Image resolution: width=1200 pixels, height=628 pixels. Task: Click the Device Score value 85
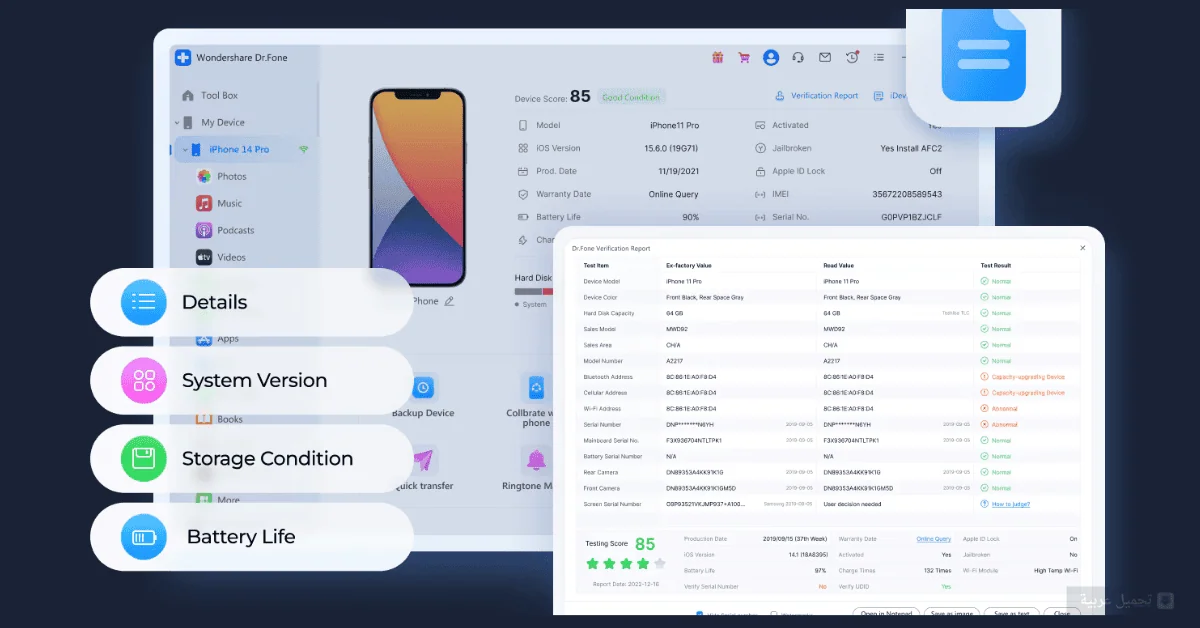580,97
